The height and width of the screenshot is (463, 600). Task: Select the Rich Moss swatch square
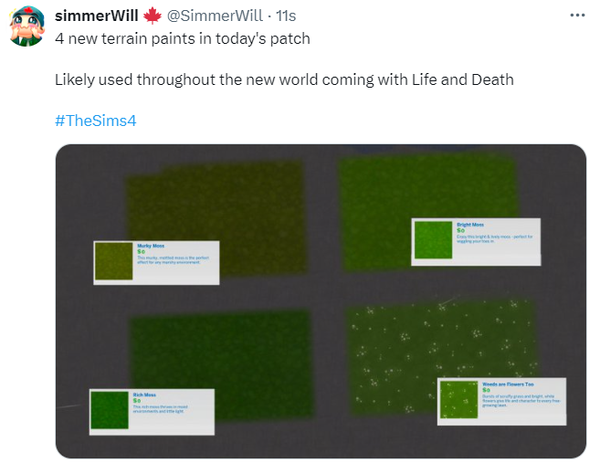click(109, 410)
